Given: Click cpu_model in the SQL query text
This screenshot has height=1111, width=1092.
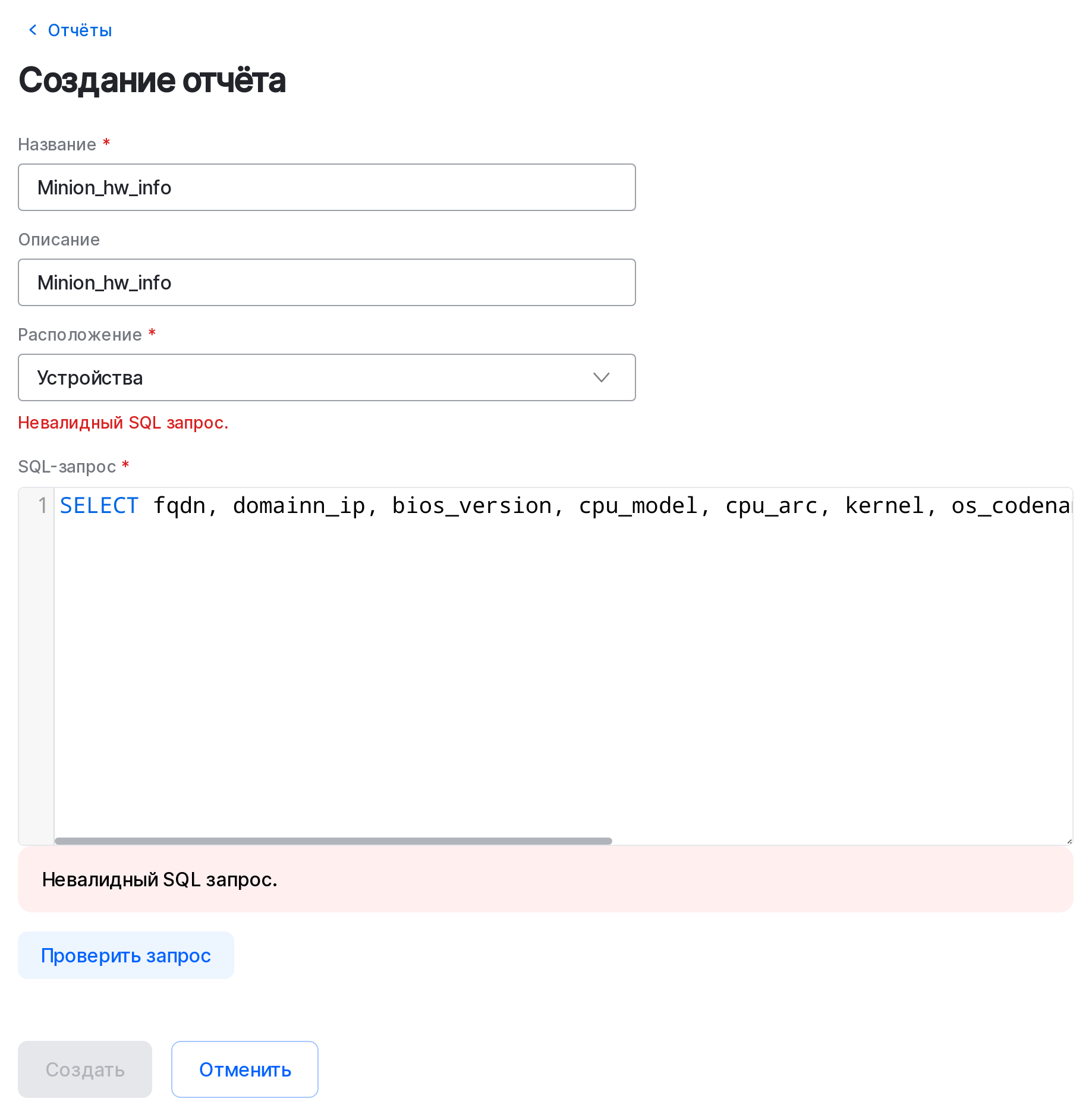Looking at the screenshot, I should 638,506.
